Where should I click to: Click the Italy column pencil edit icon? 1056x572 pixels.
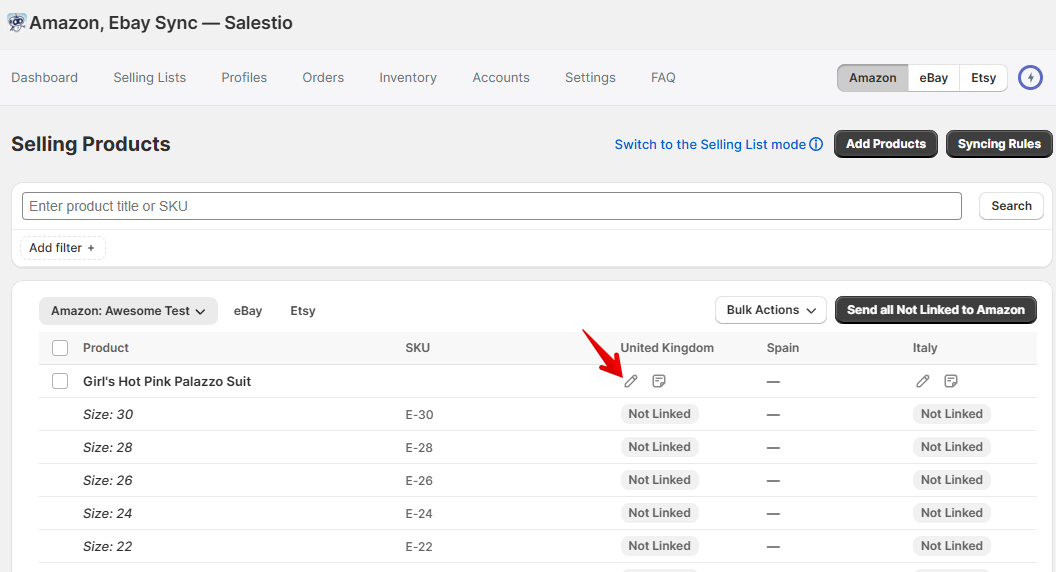pyautogui.click(x=923, y=381)
